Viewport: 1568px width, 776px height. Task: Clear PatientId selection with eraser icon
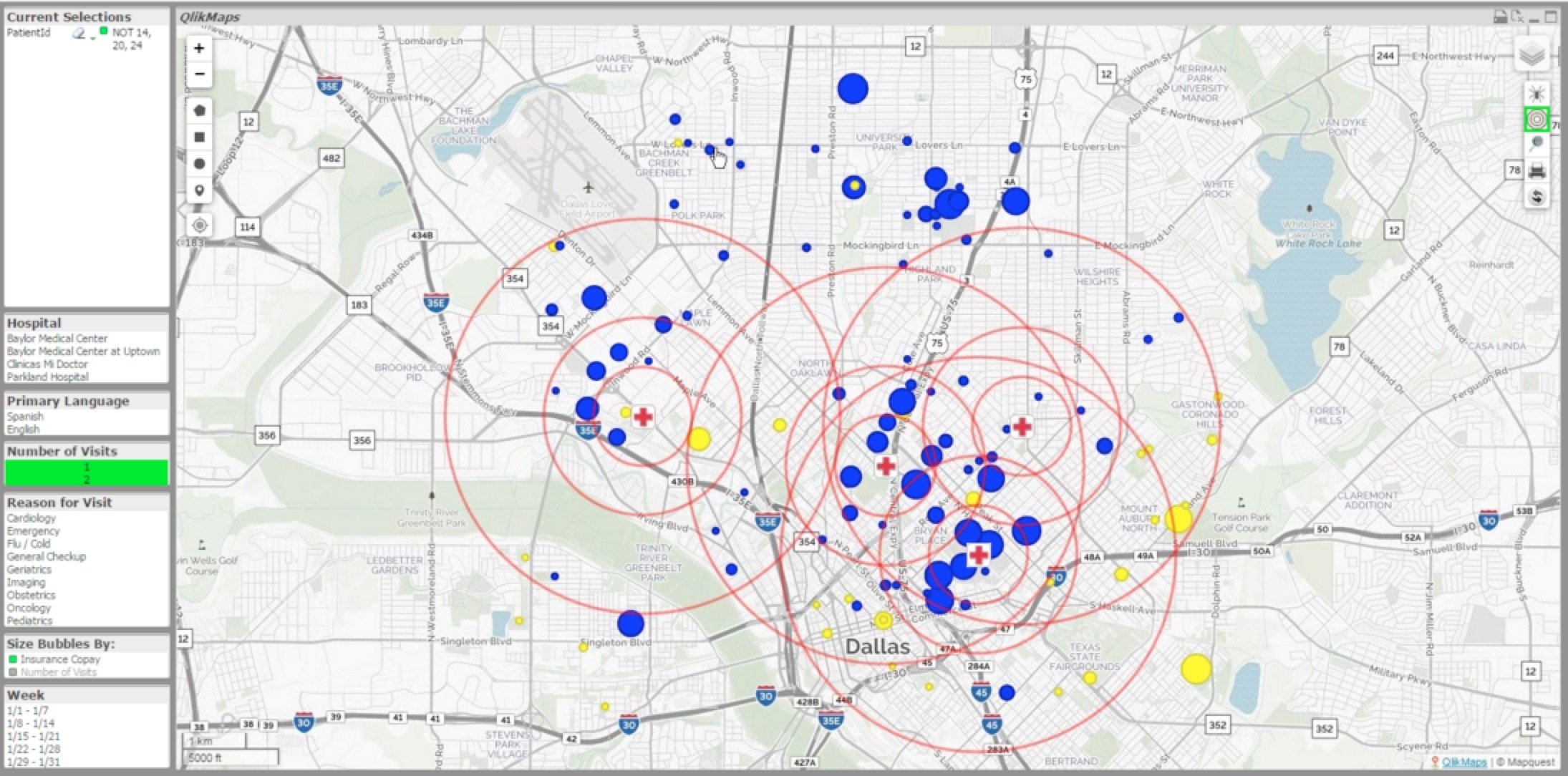pyautogui.click(x=79, y=33)
